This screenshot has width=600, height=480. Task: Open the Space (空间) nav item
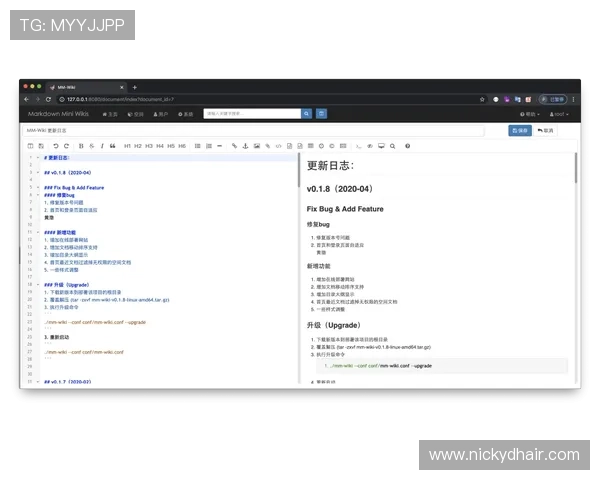click(x=135, y=114)
